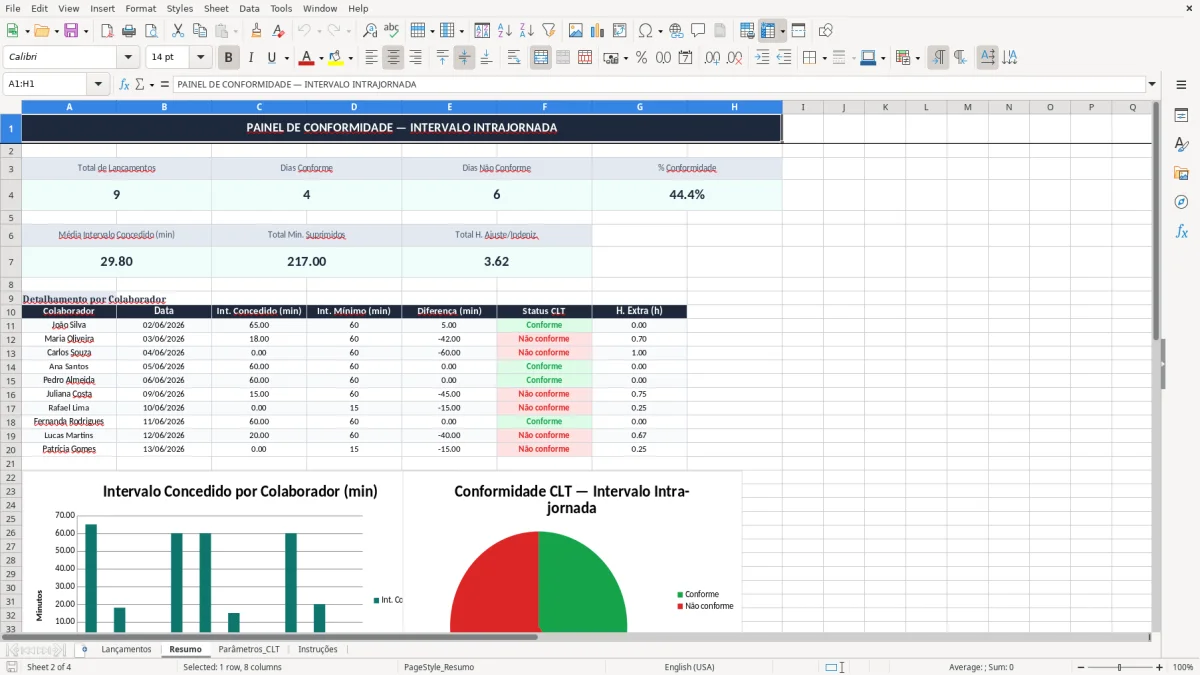Switch to the Instruções sheet tab
Screen dimensions: 1200x675
click(x=318, y=649)
